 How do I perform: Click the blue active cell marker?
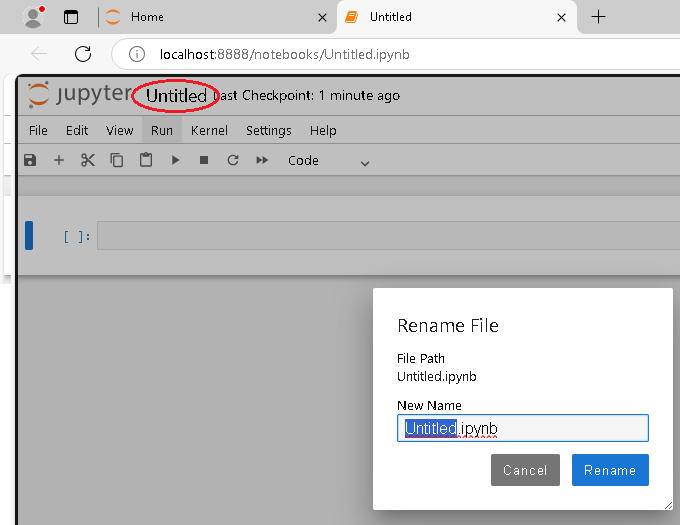coord(29,235)
